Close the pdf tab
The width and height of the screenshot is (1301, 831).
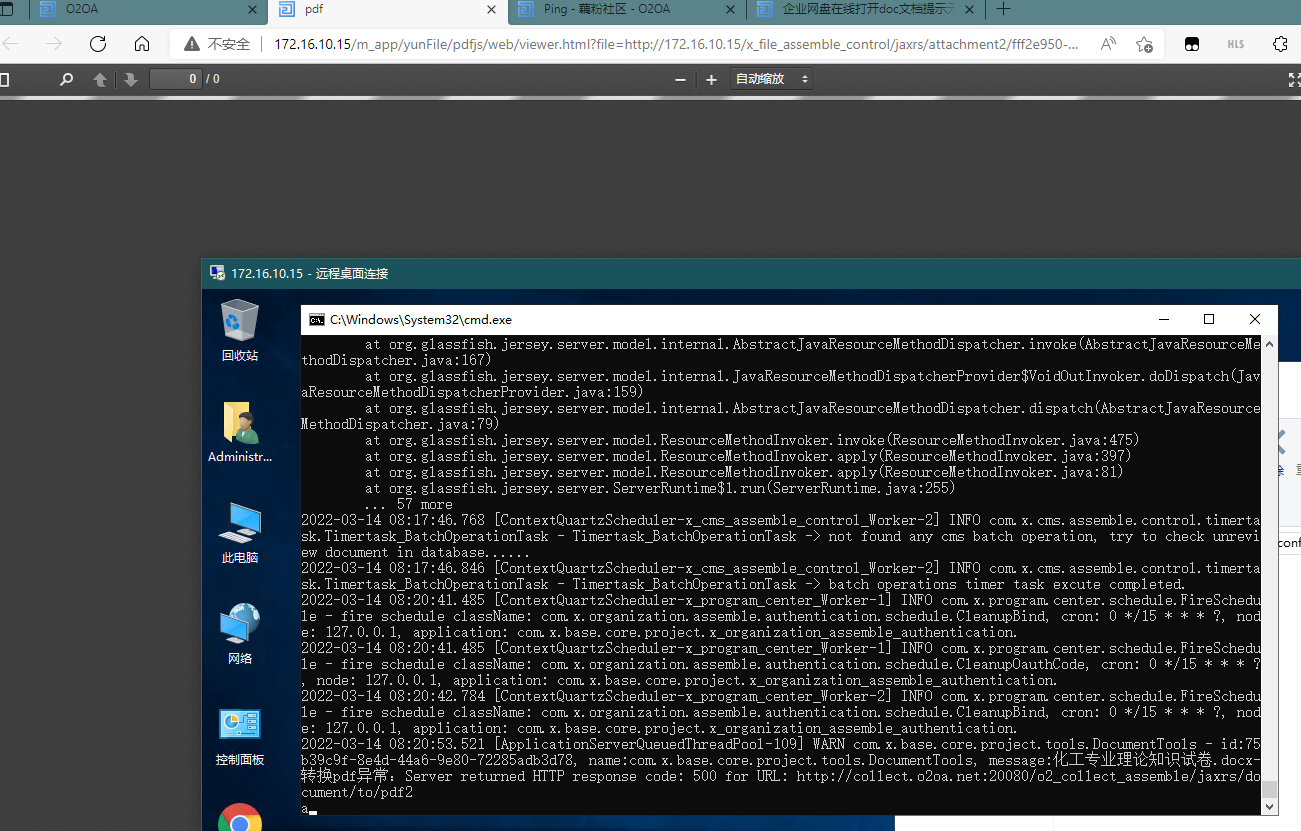tap(492, 9)
